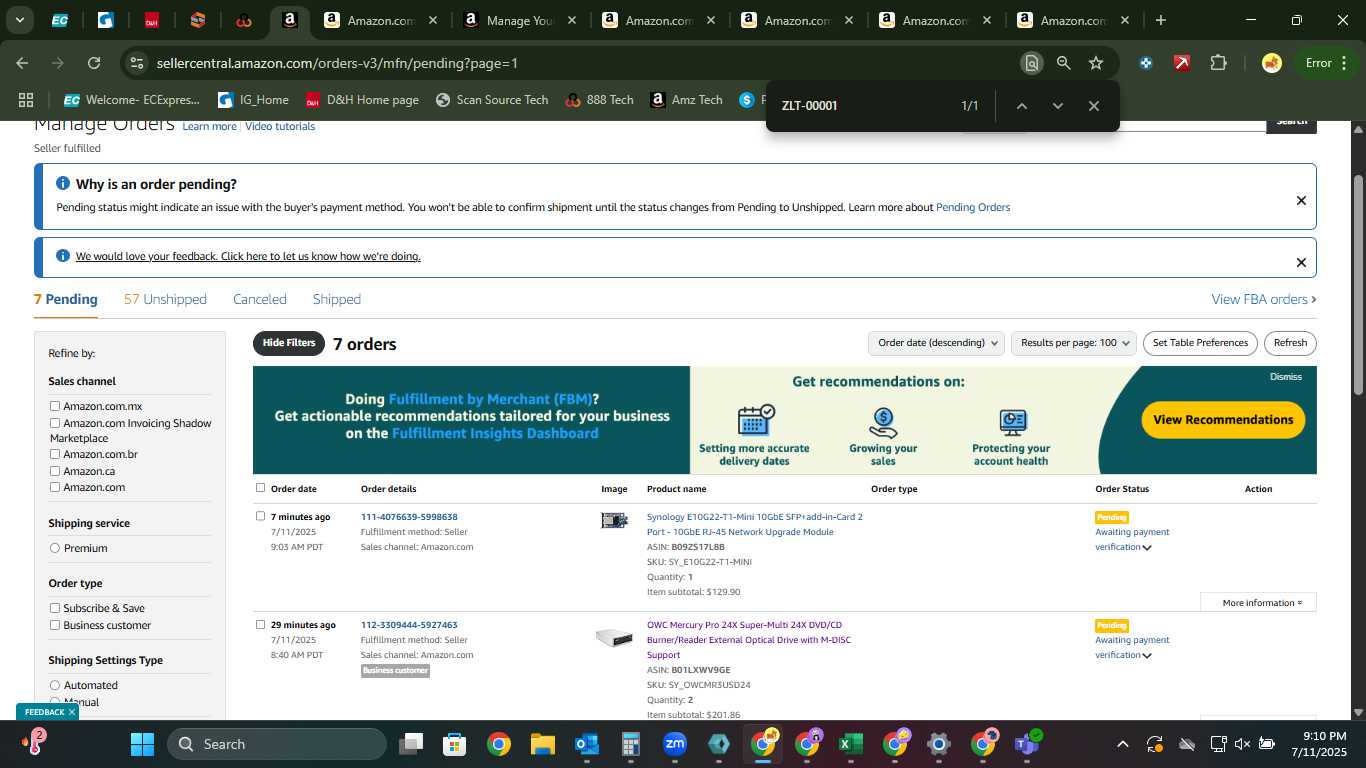Open the browser zoom magnifier icon
This screenshot has height=768, width=1366.
(x=1064, y=63)
